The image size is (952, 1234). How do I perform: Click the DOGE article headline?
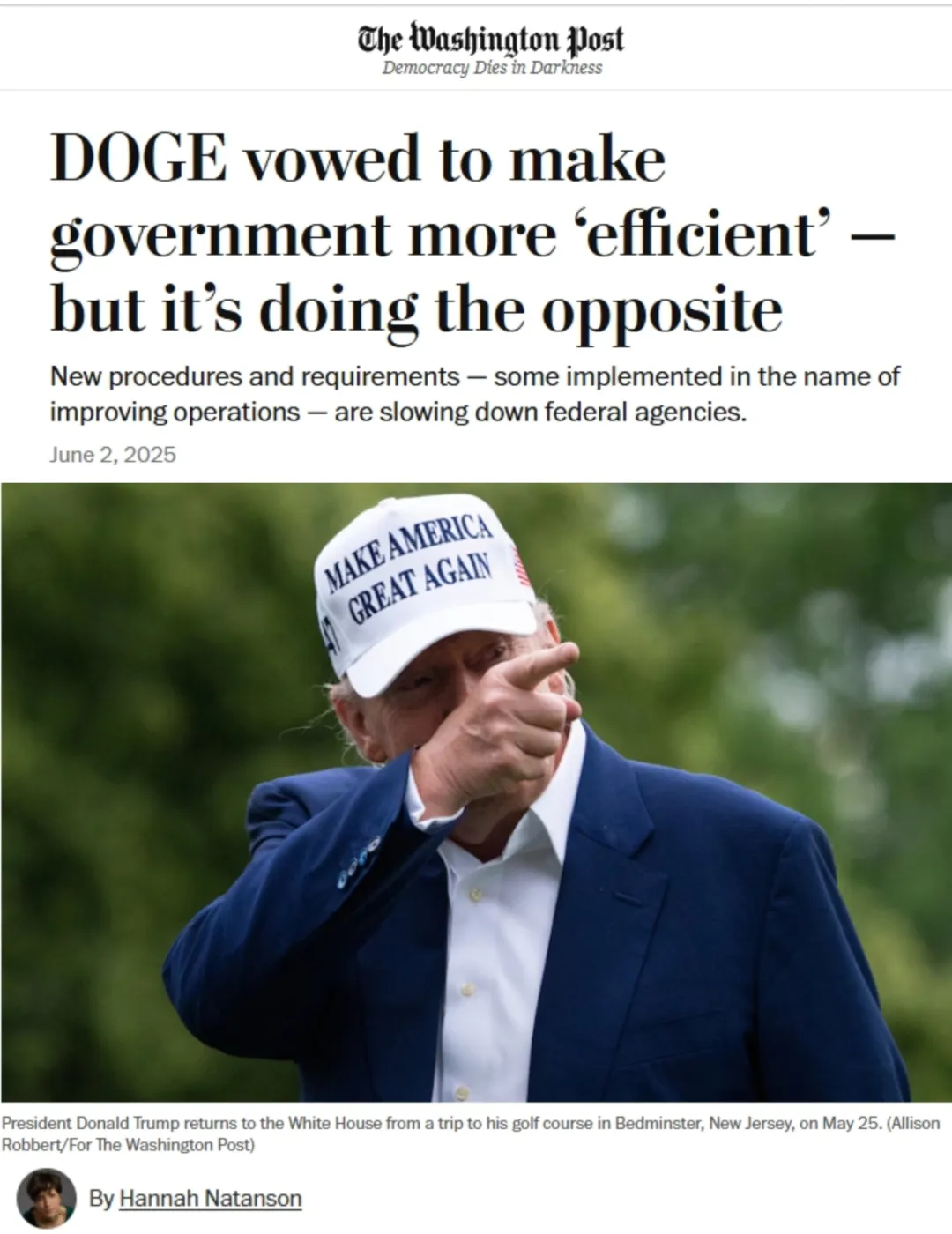click(472, 234)
